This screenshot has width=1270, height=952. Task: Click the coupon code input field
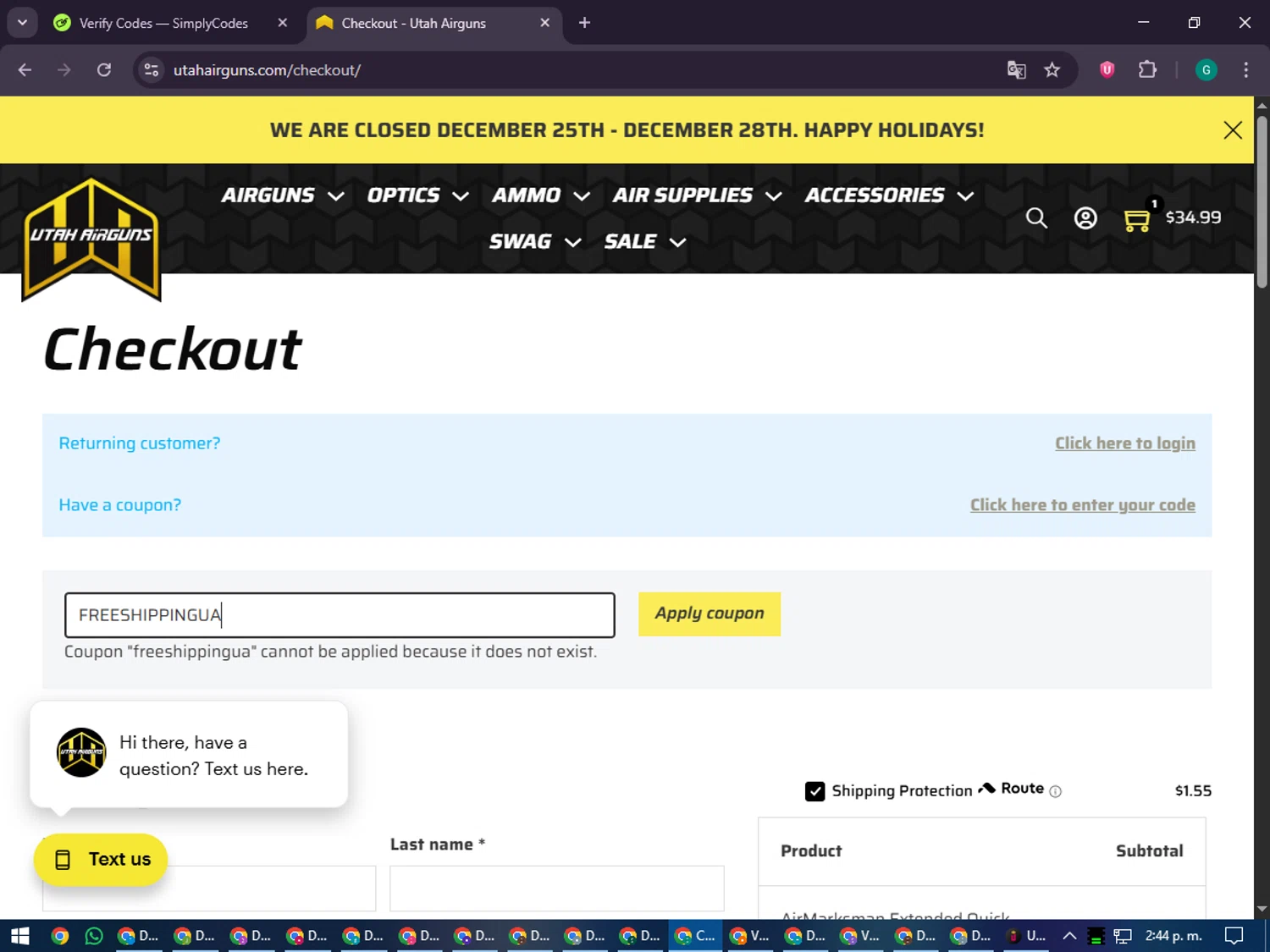pos(340,615)
